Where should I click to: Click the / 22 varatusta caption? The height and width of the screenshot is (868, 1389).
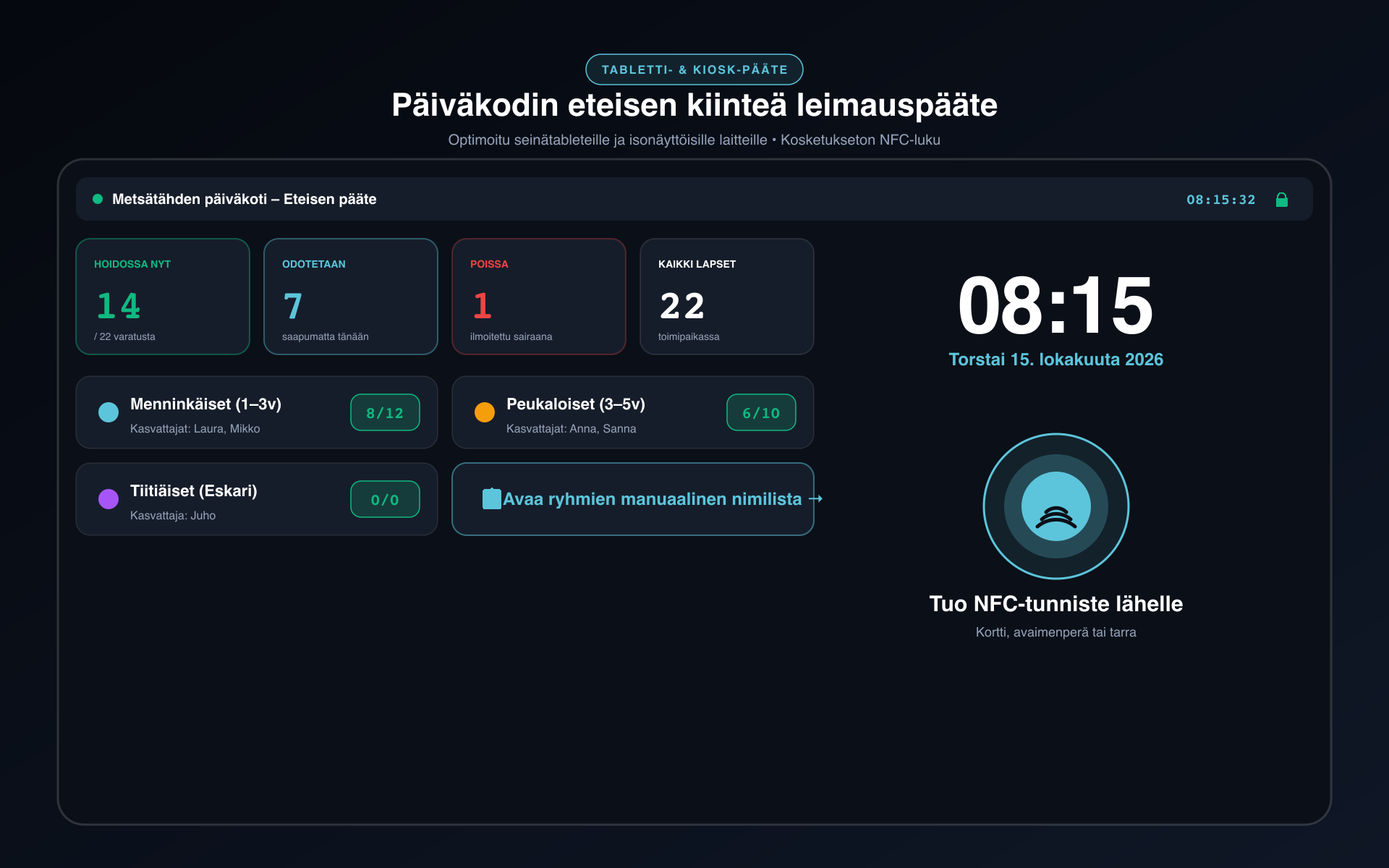click(x=124, y=336)
